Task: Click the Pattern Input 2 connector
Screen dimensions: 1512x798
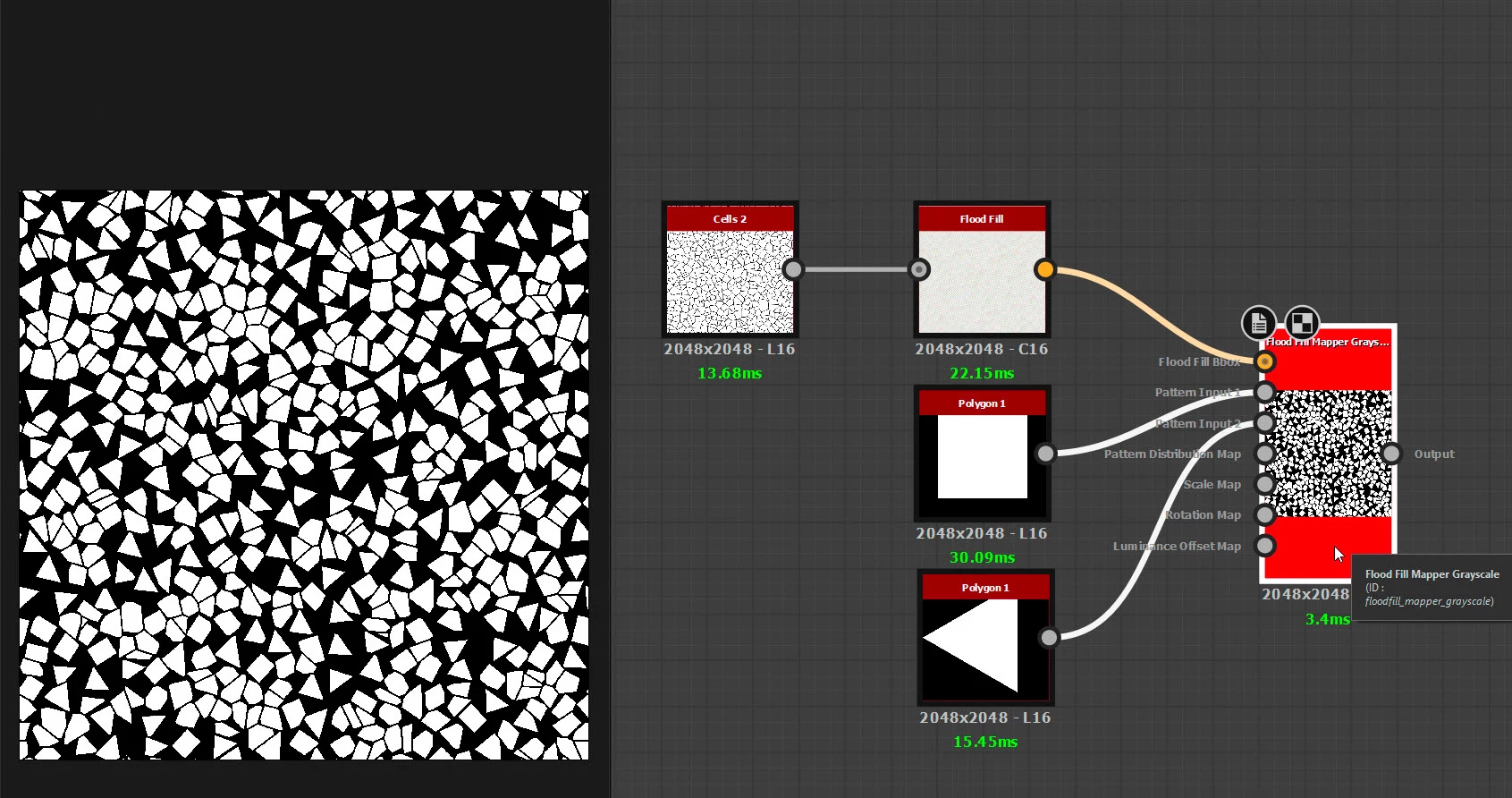Action: pyautogui.click(x=1264, y=423)
